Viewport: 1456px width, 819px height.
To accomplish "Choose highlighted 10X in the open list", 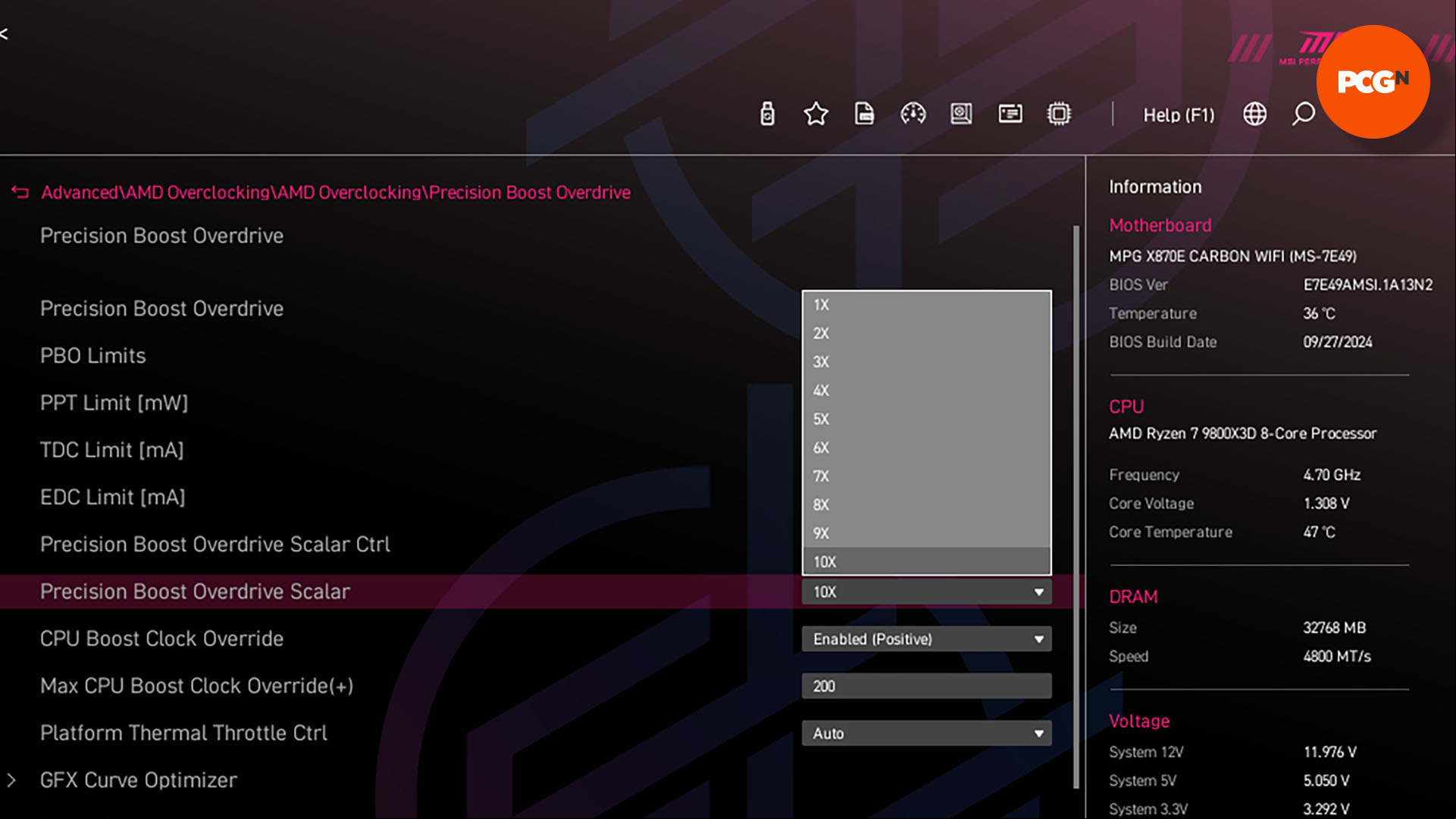I will point(926,561).
